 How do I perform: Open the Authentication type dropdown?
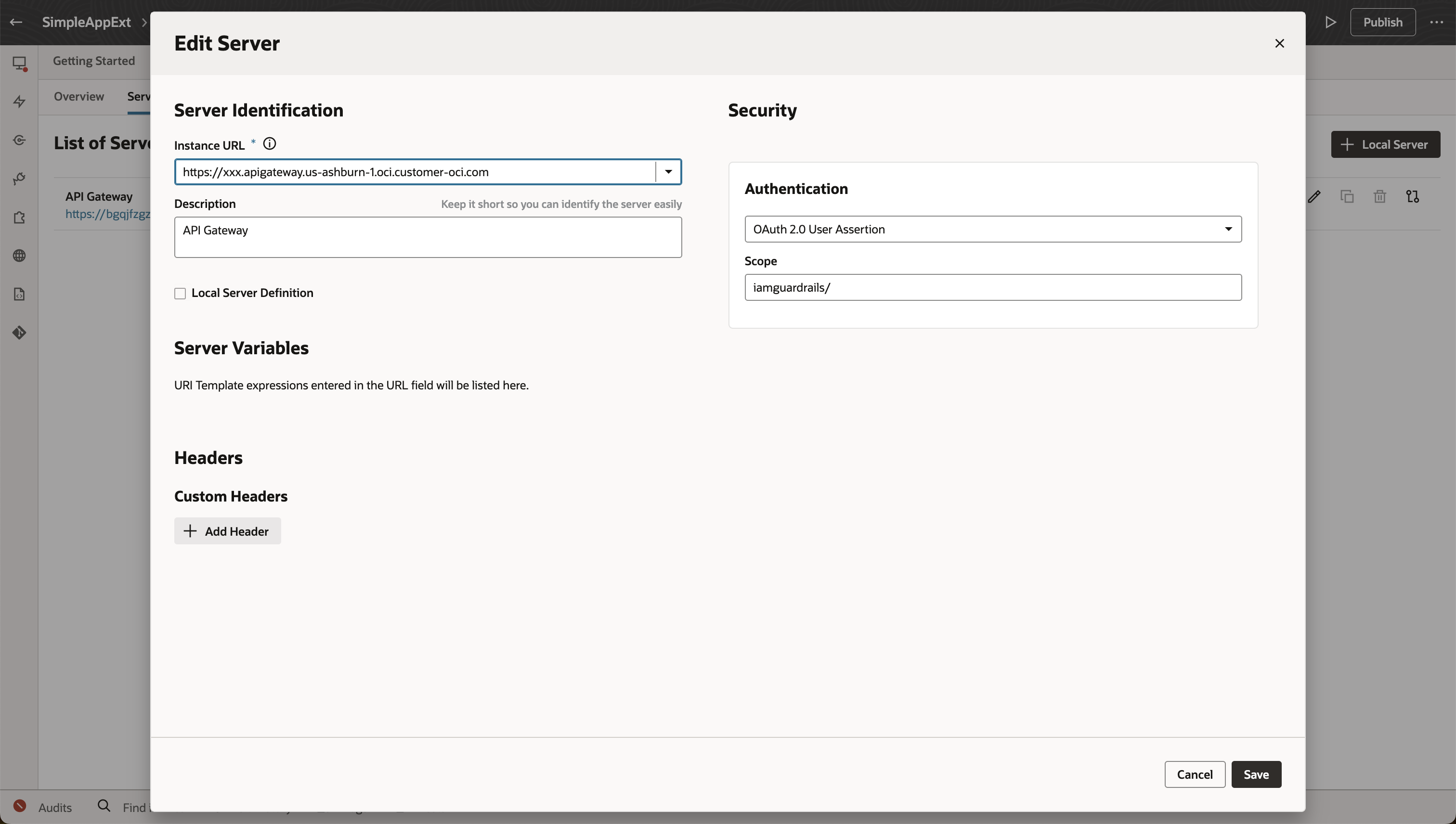(x=1228, y=229)
